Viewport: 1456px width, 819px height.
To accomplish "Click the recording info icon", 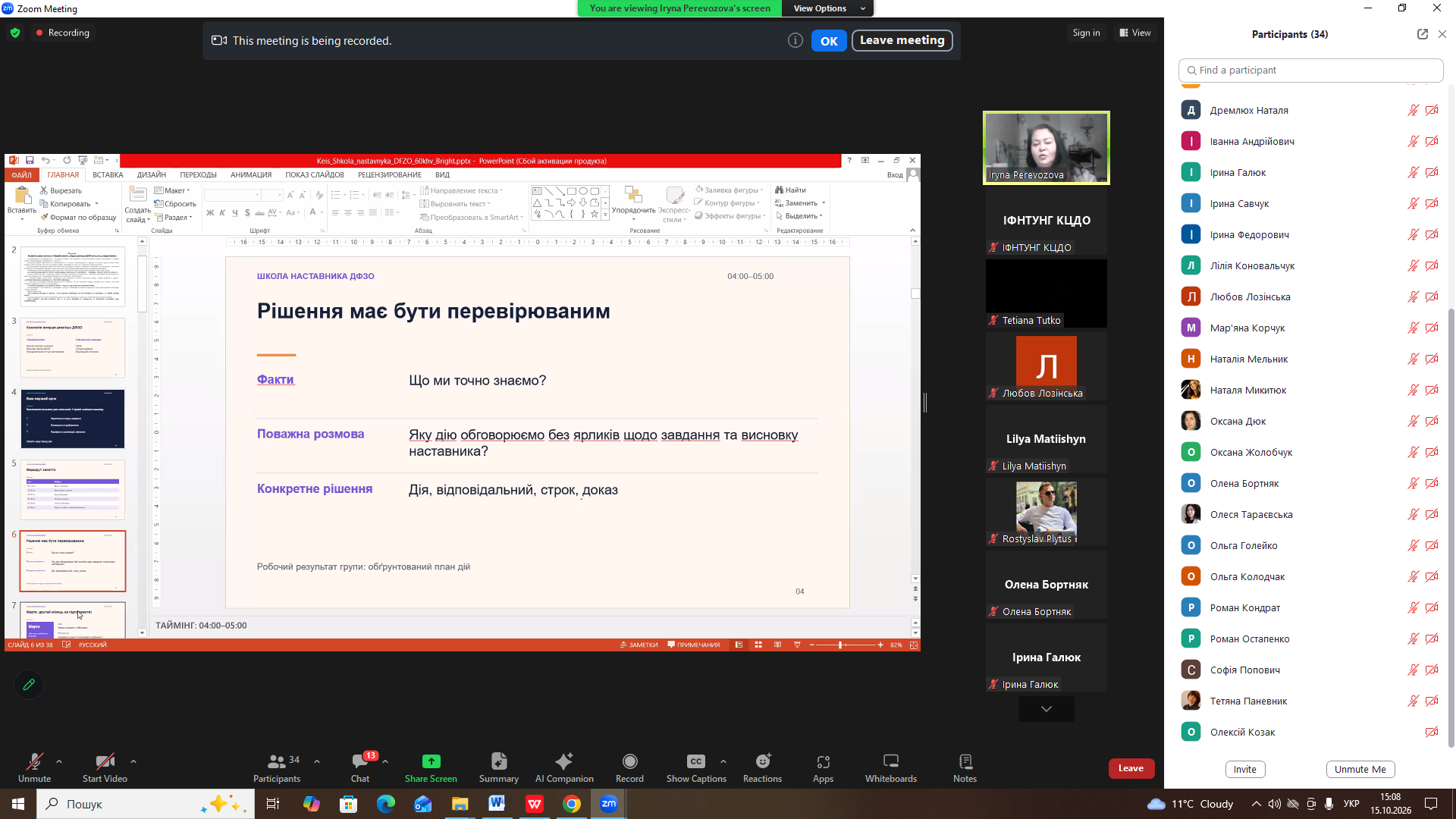I will (795, 41).
